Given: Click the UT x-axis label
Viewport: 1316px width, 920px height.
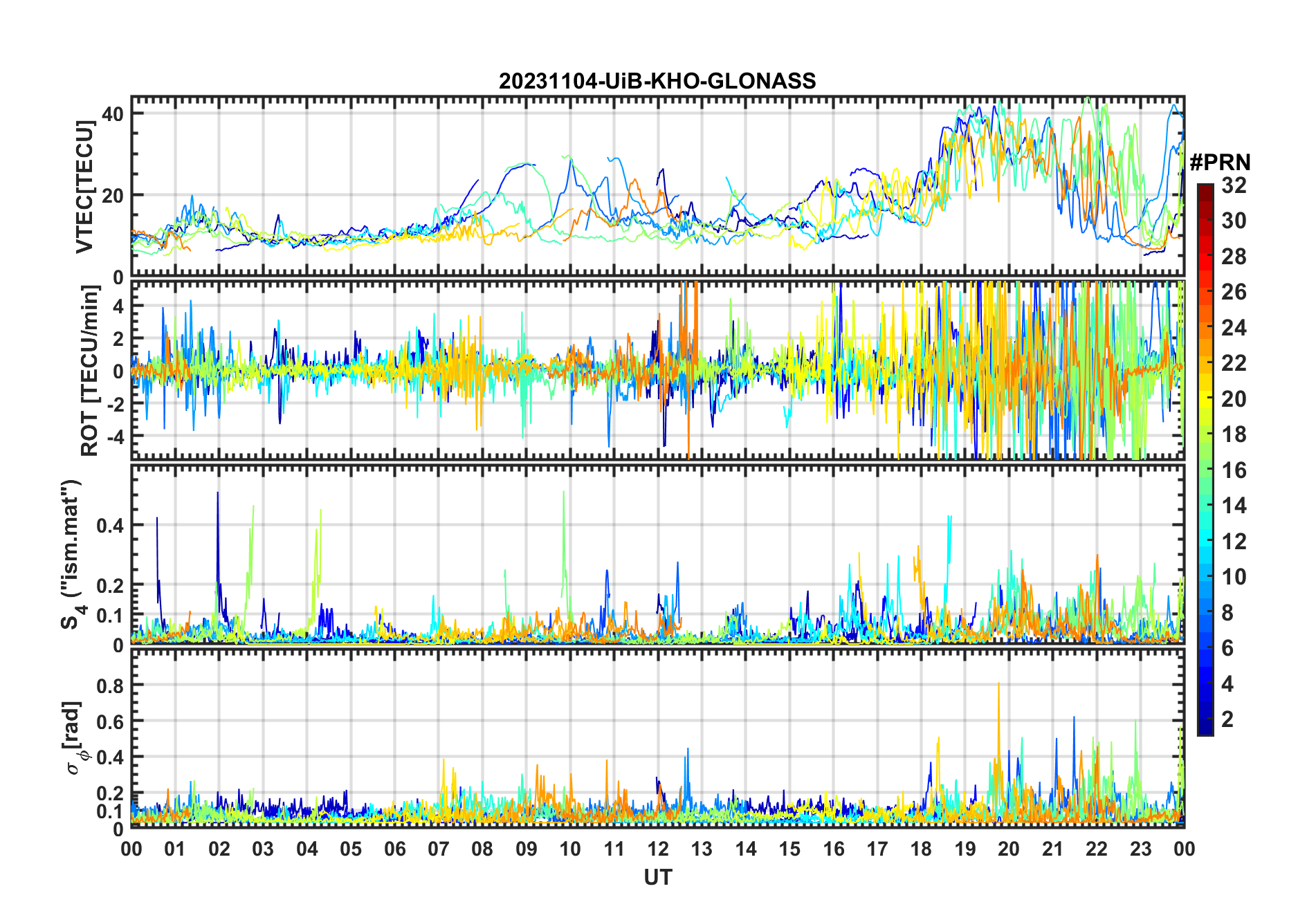Looking at the screenshot, I should [x=657, y=877].
